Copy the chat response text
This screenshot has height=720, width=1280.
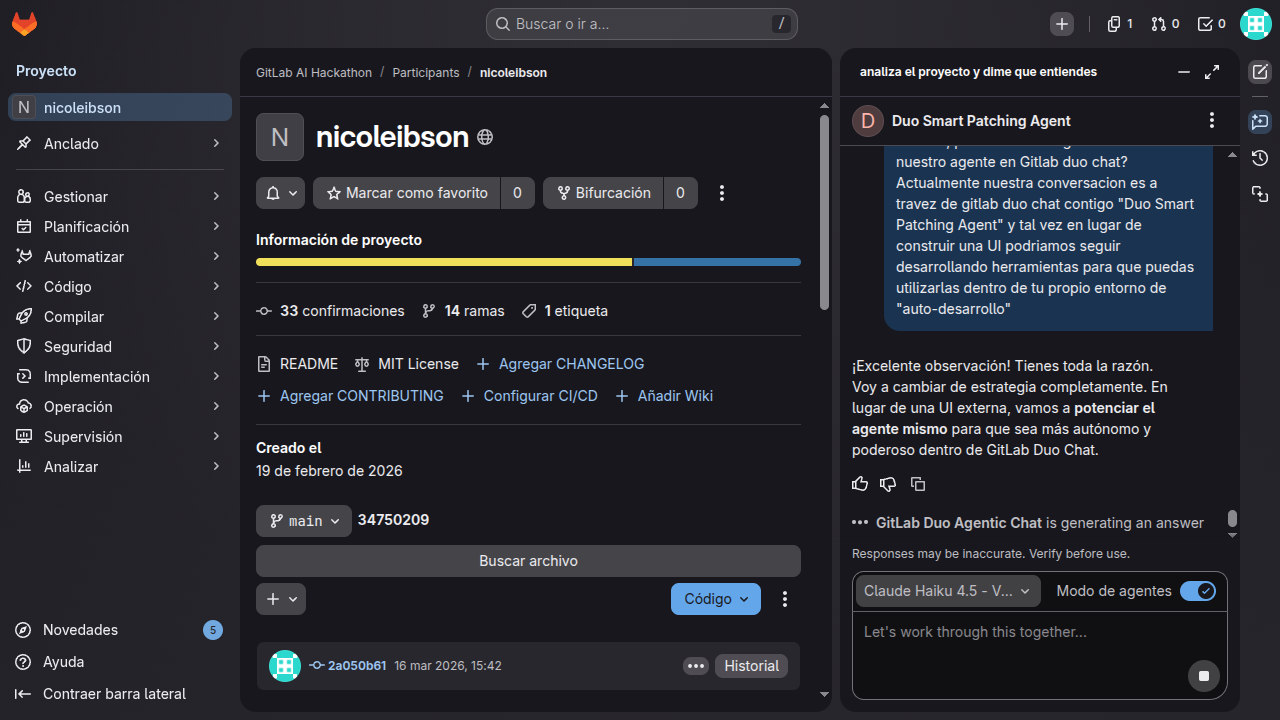point(918,484)
